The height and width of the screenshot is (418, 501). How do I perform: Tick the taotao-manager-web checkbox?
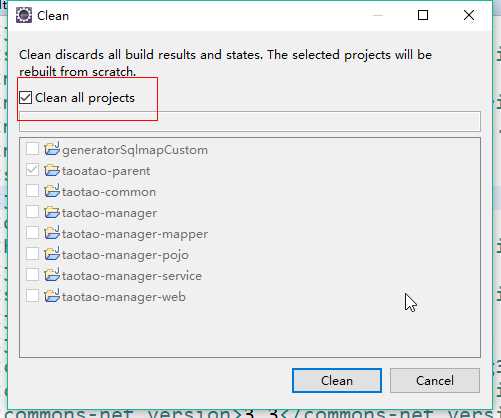click(x=32, y=296)
